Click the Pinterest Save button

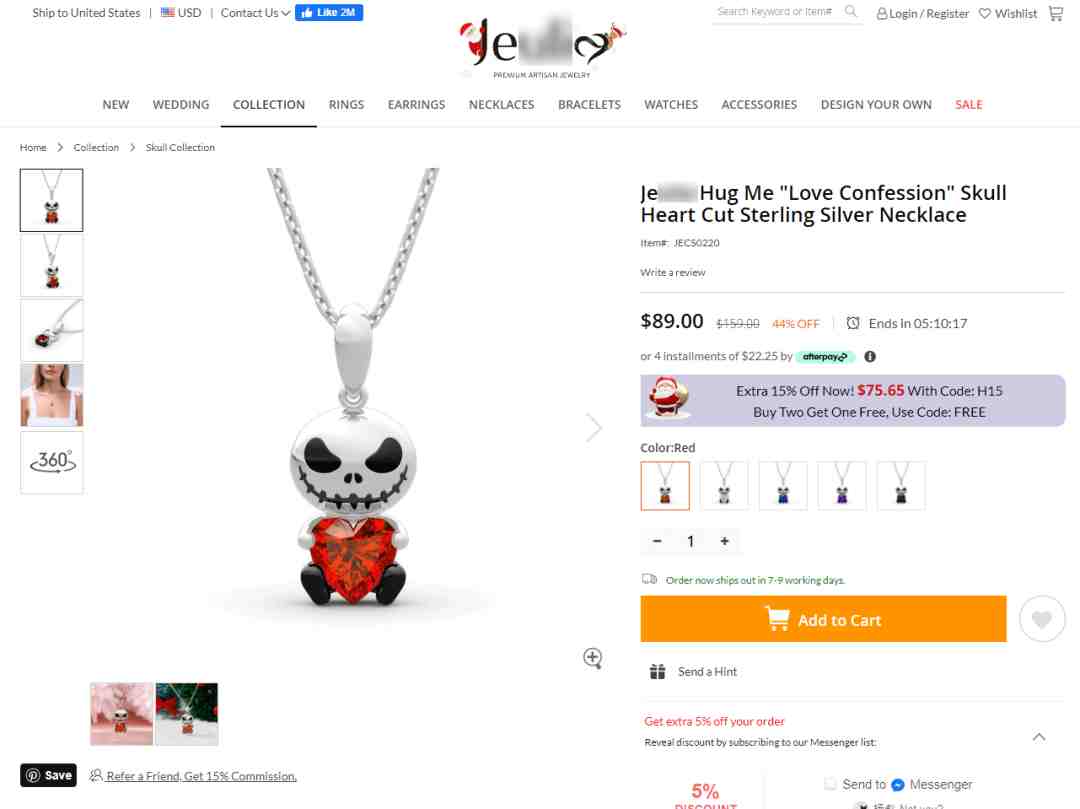coord(48,775)
